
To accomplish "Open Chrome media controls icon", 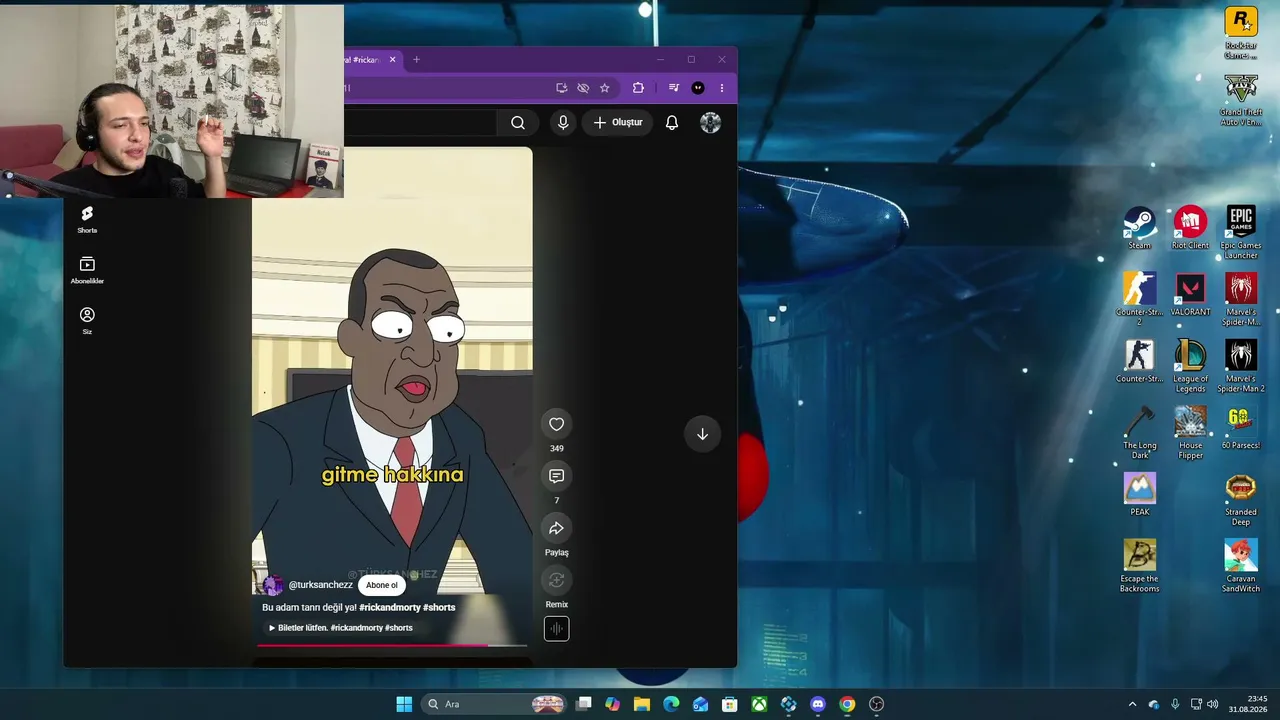I will (674, 88).
